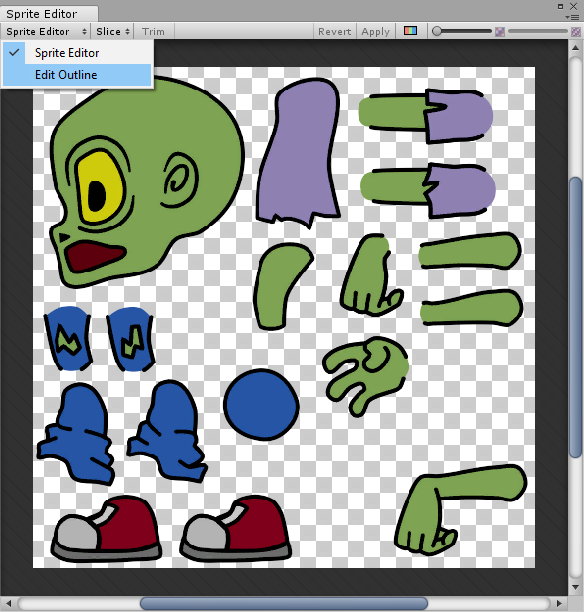Select the zombie head sprite
This screenshot has height=612, width=584.
click(146, 181)
